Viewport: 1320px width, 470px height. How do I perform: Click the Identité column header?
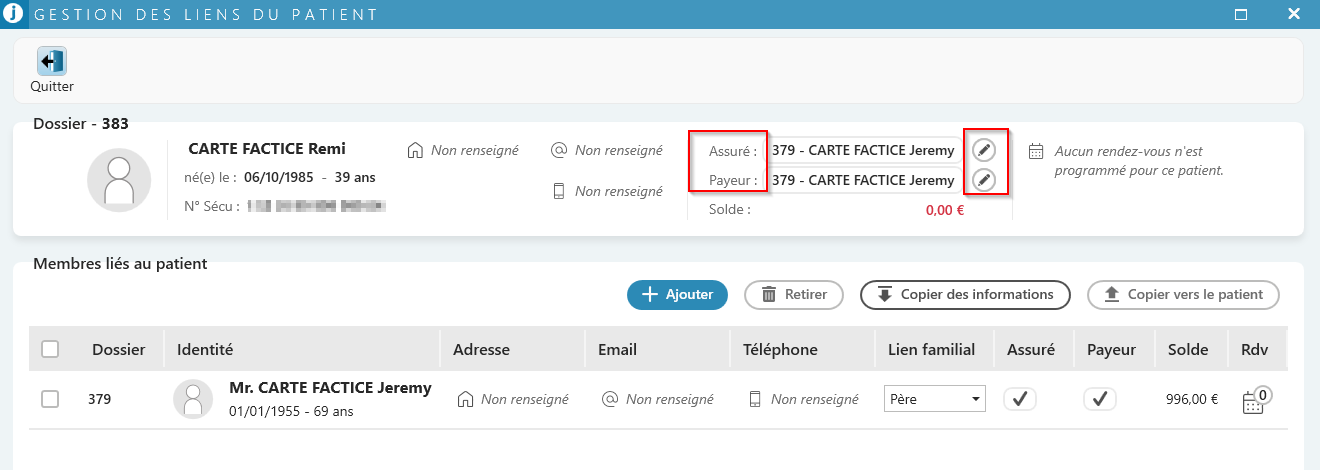point(205,349)
